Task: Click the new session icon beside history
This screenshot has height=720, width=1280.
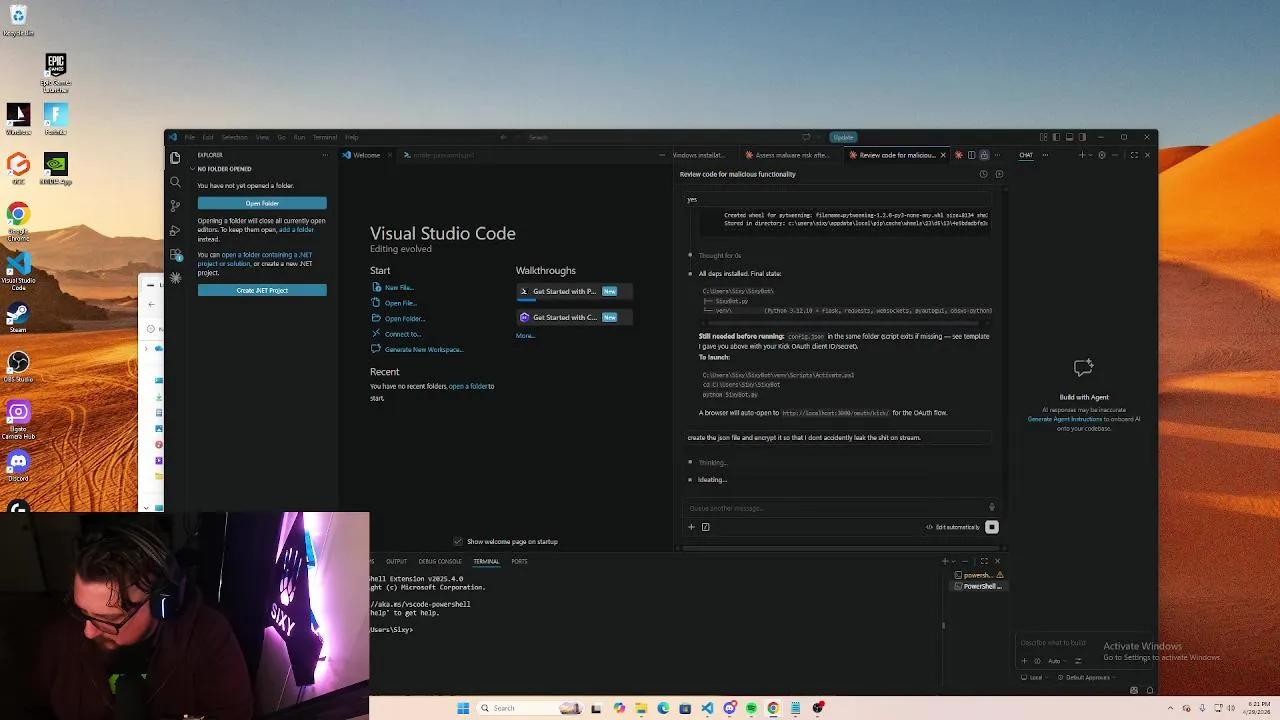Action: coord(999,174)
